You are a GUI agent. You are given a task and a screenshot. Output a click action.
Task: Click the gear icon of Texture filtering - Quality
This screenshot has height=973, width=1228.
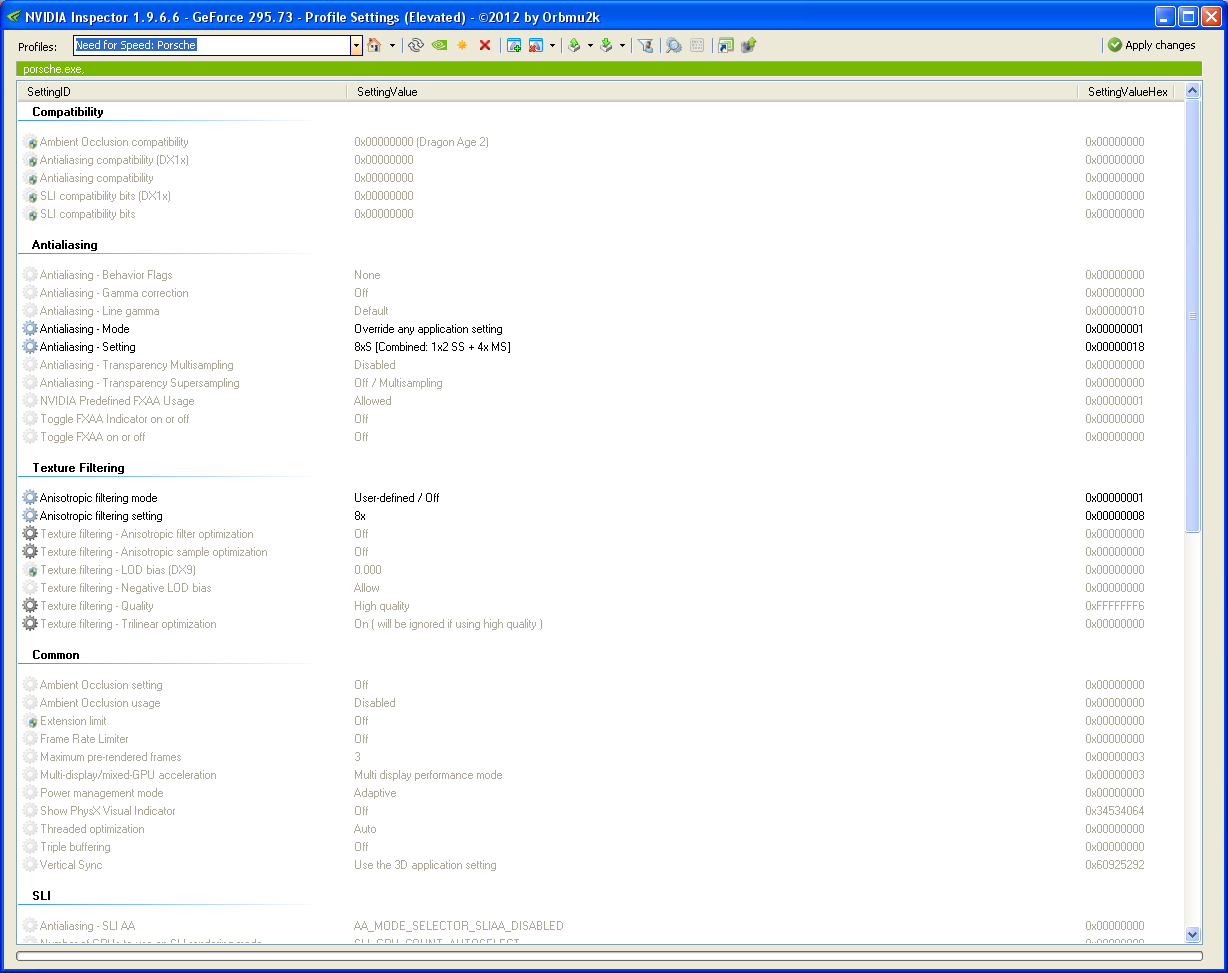(30, 606)
